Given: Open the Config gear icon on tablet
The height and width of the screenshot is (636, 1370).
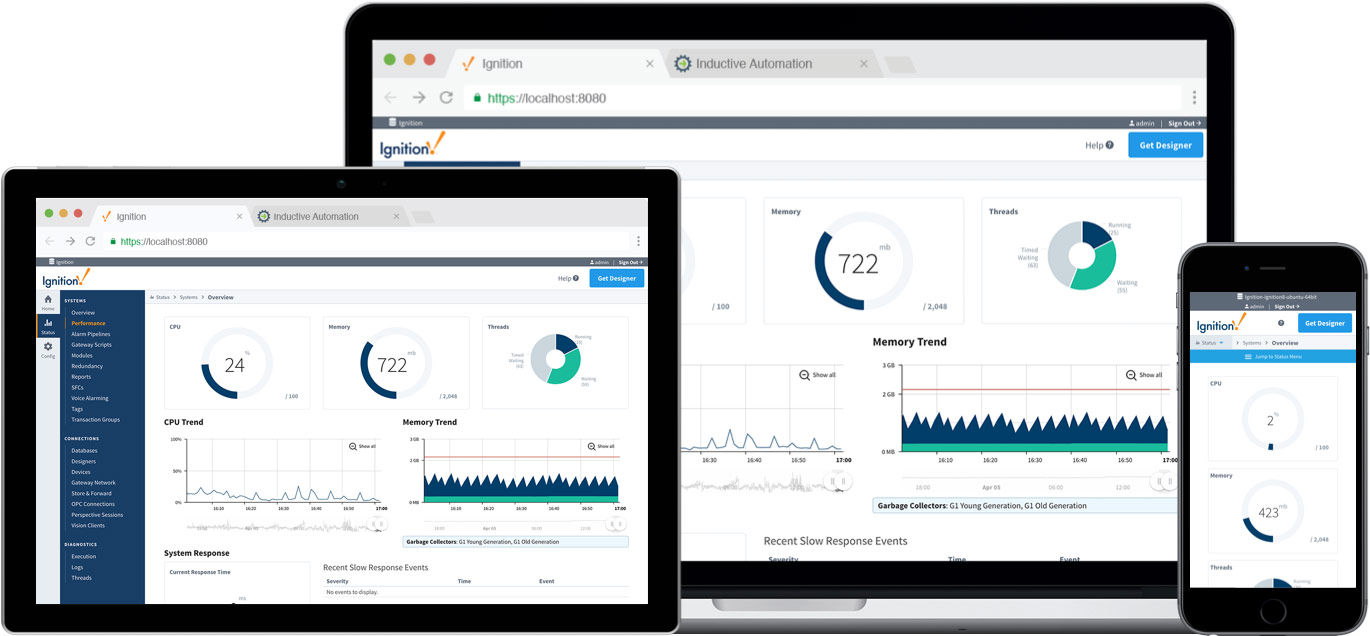Looking at the screenshot, I should pyautogui.click(x=48, y=347).
